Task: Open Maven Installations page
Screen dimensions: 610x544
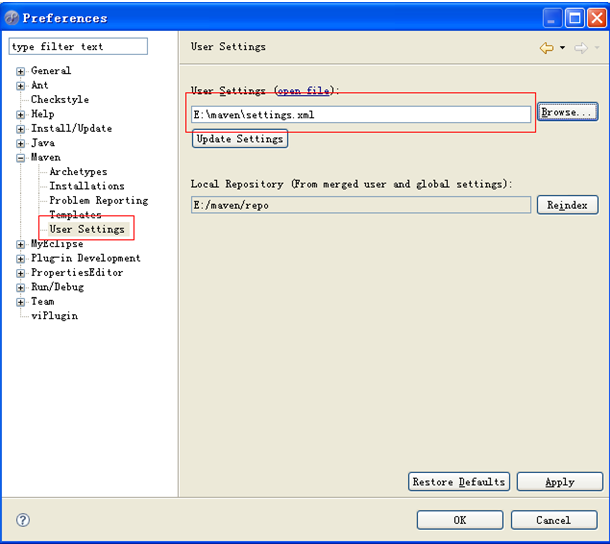Action: 87,186
